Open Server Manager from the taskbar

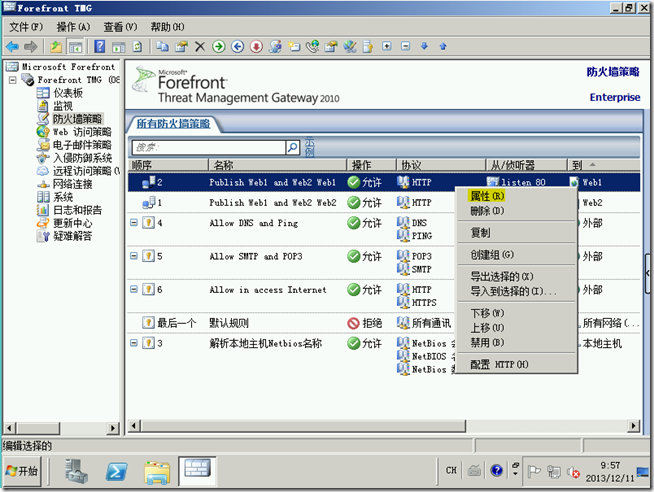pyautogui.click(x=76, y=471)
